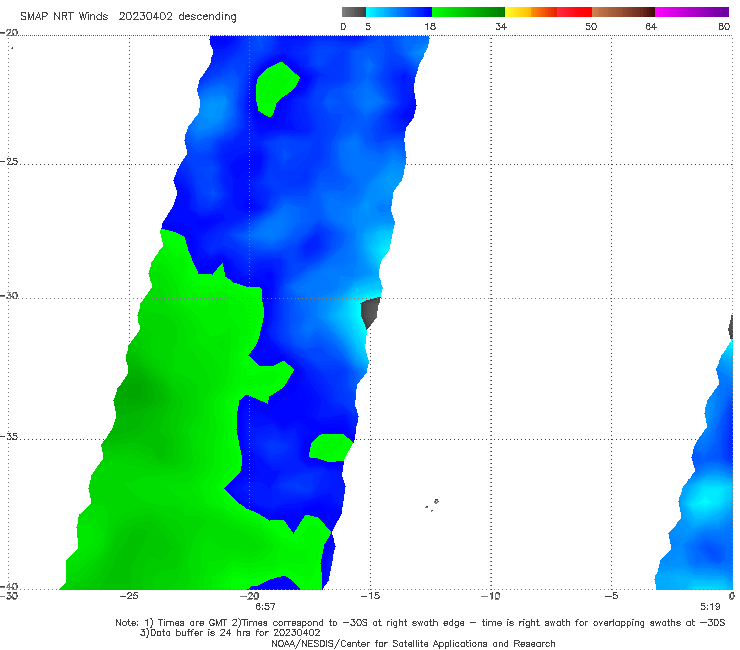The width and height of the screenshot is (740, 650).
Task: Click the swath time '5:19'
Action: point(710,607)
